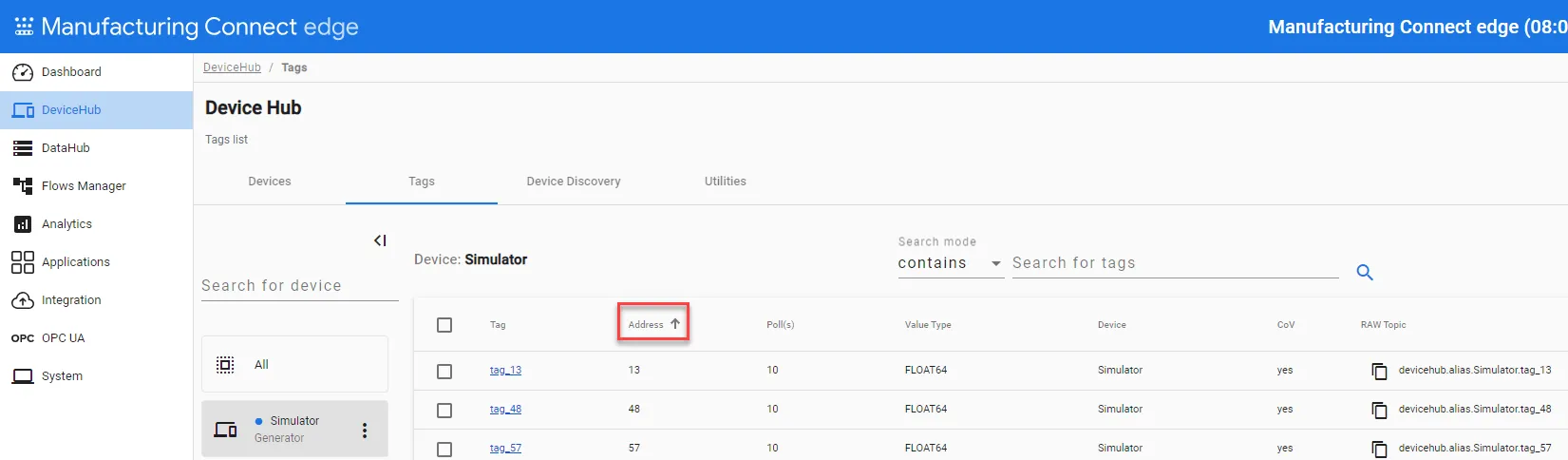Click the Dashboard gauge icon
The height and width of the screenshot is (460, 1568).
(x=23, y=72)
